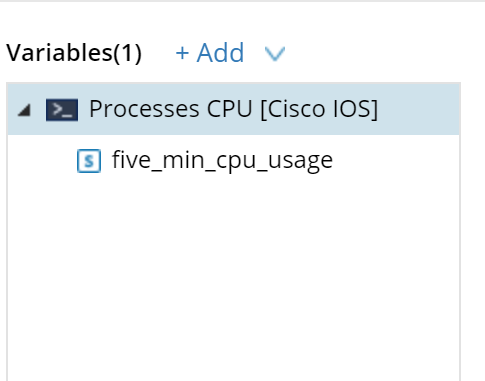This screenshot has width=485, height=381.
Task: Click the terminal icon beside Processes CPU
Action: click(62, 110)
